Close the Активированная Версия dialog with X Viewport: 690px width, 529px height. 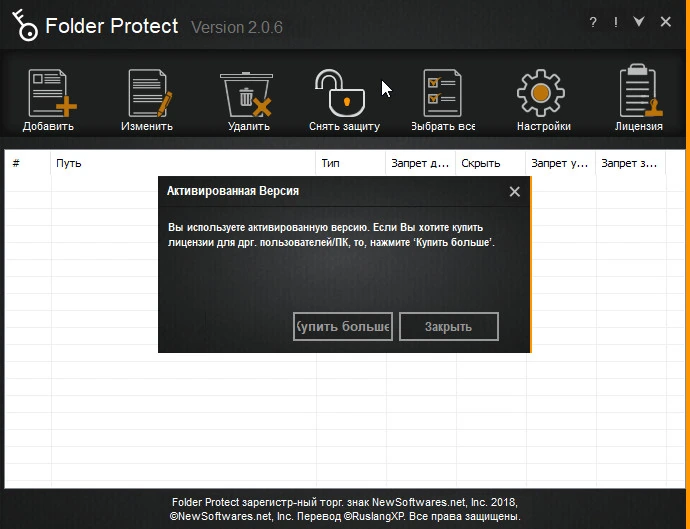(x=514, y=191)
